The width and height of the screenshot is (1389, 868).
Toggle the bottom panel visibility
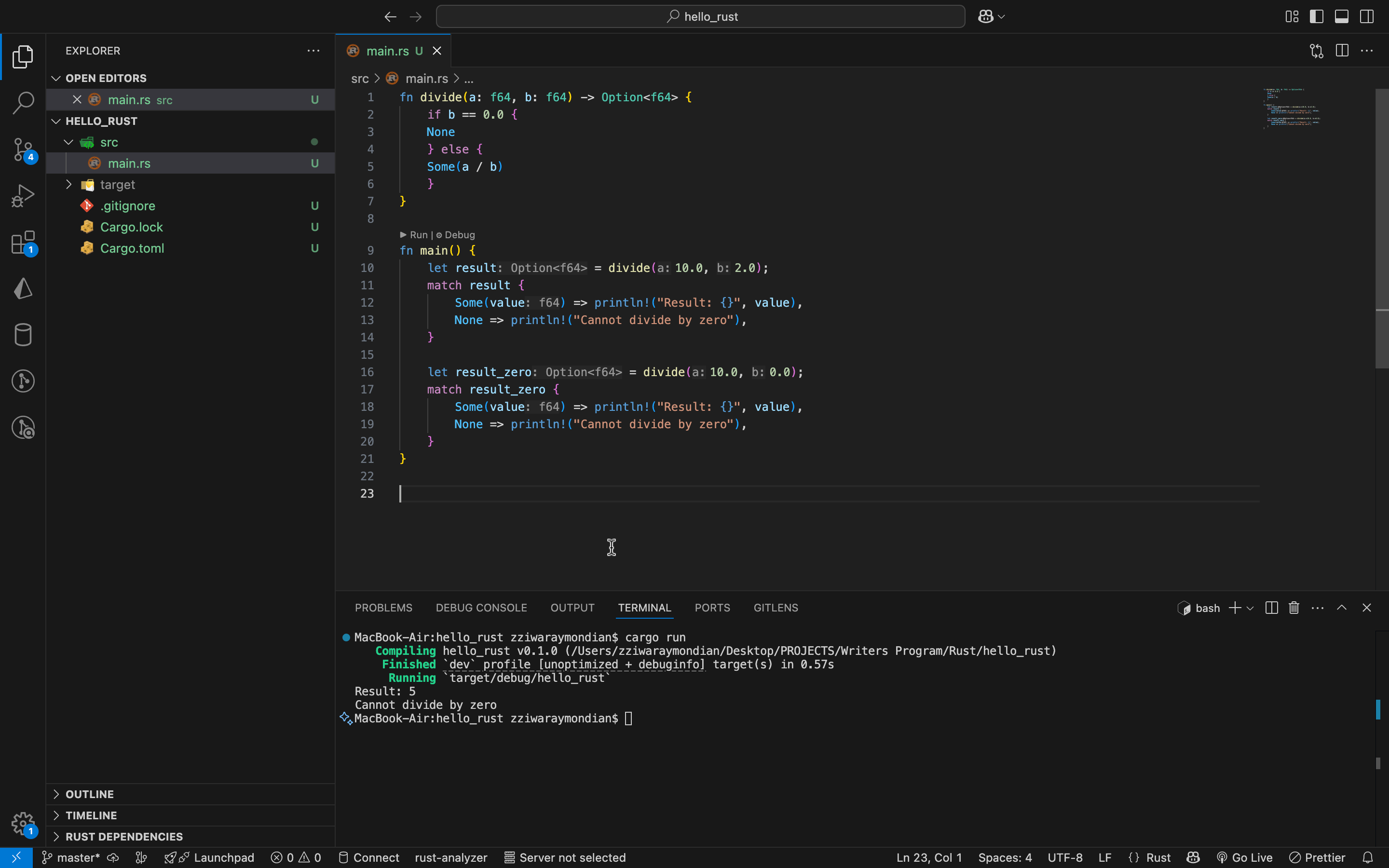pyautogui.click(x=1341, y=17)
